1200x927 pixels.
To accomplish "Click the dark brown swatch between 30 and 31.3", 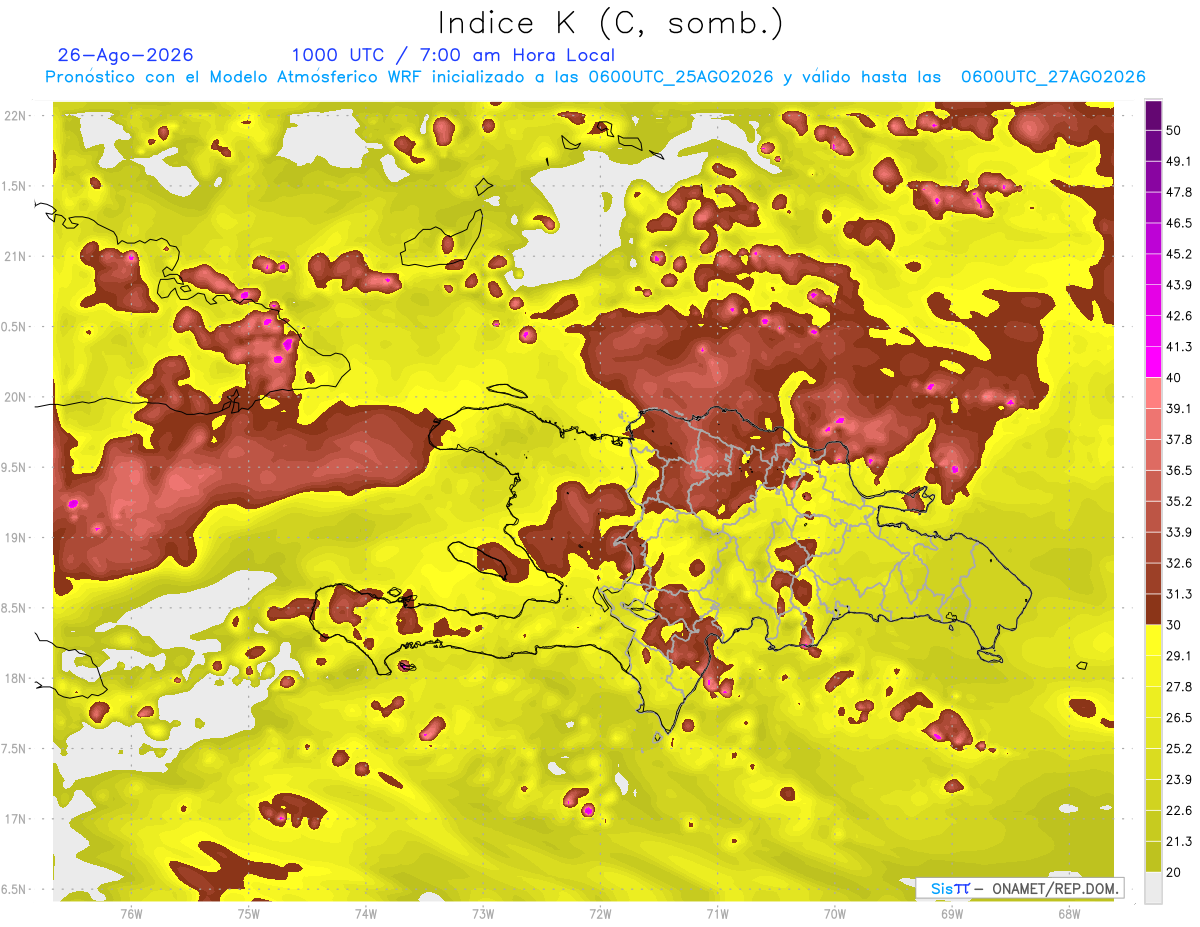I will [x=1153, y=609].
